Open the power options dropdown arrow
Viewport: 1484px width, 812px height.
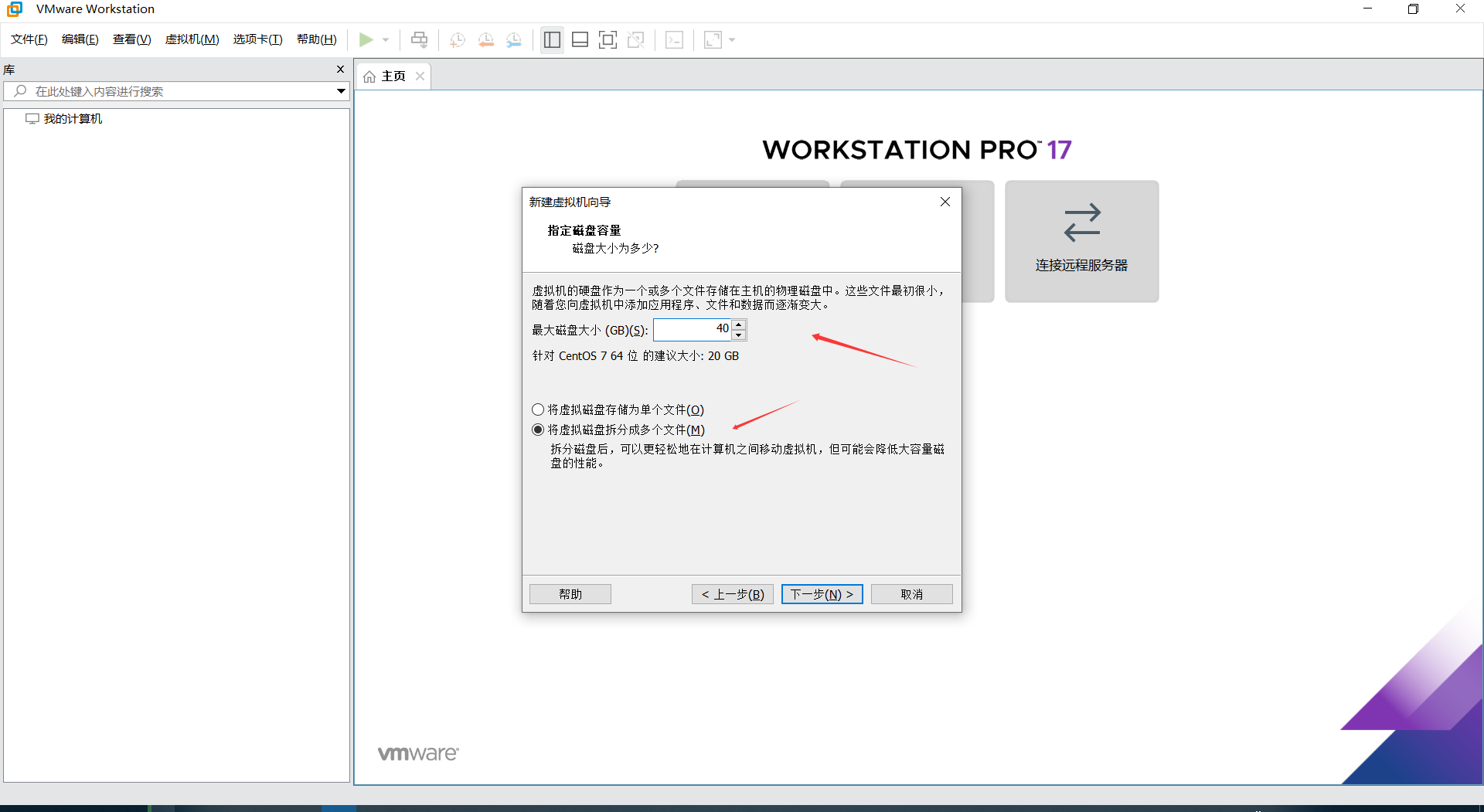(386, 39)
